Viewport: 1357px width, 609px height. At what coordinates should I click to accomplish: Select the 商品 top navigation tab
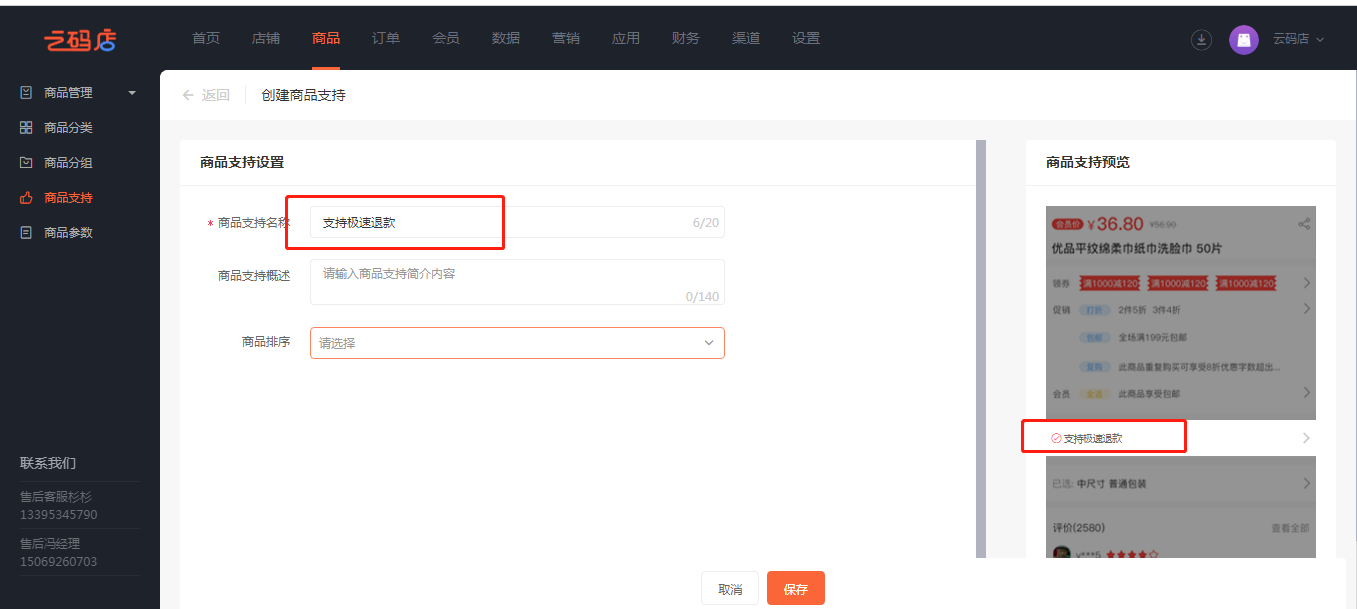326,38
